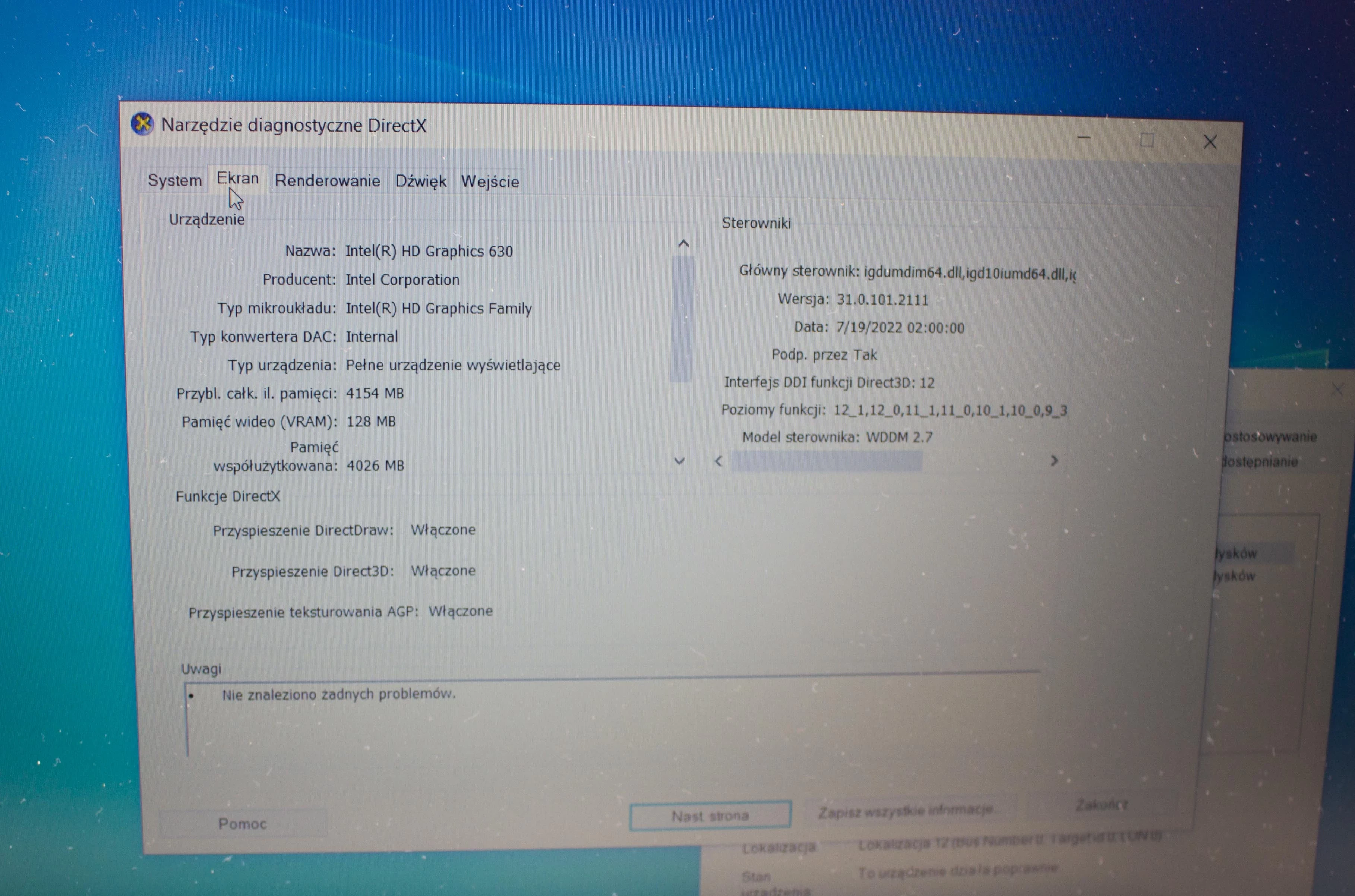Close the DirectX diagnostic window

(x=1210, y=142)
